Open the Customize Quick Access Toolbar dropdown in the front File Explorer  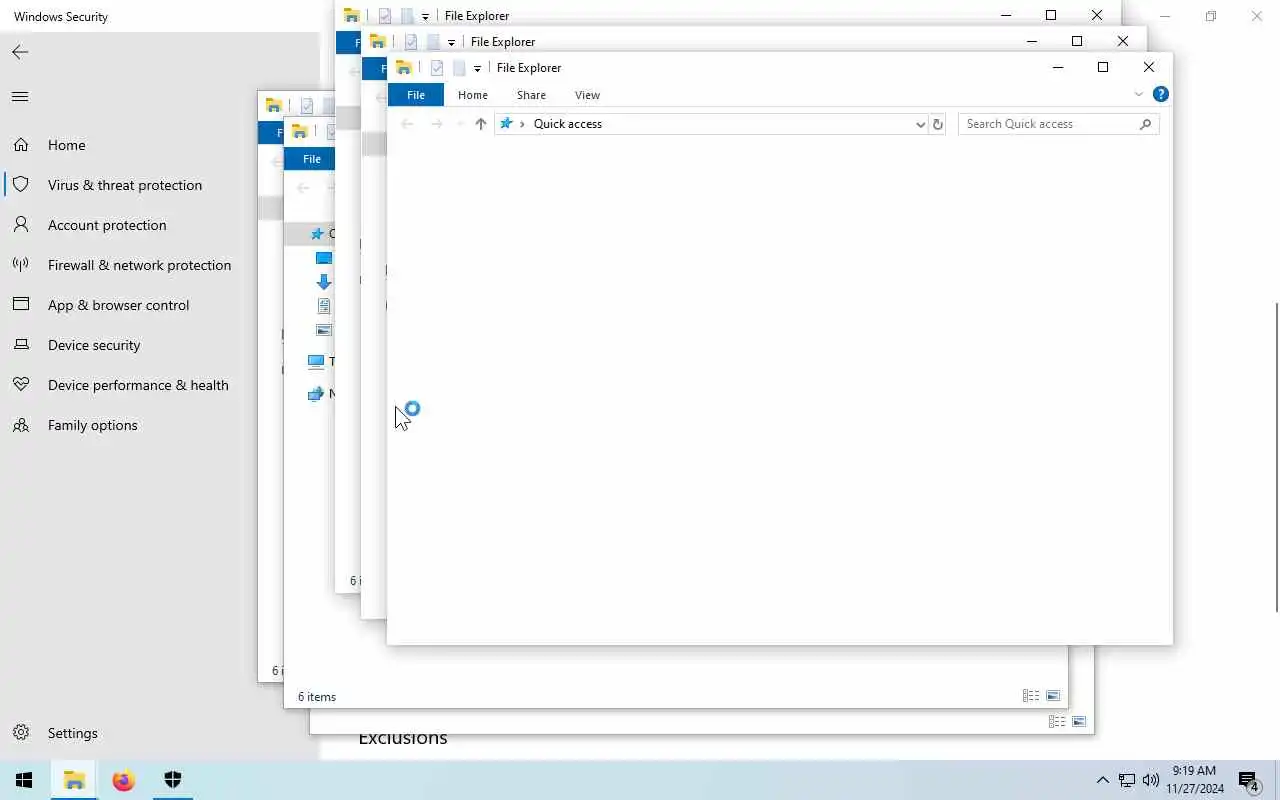(x=477, y=69)
